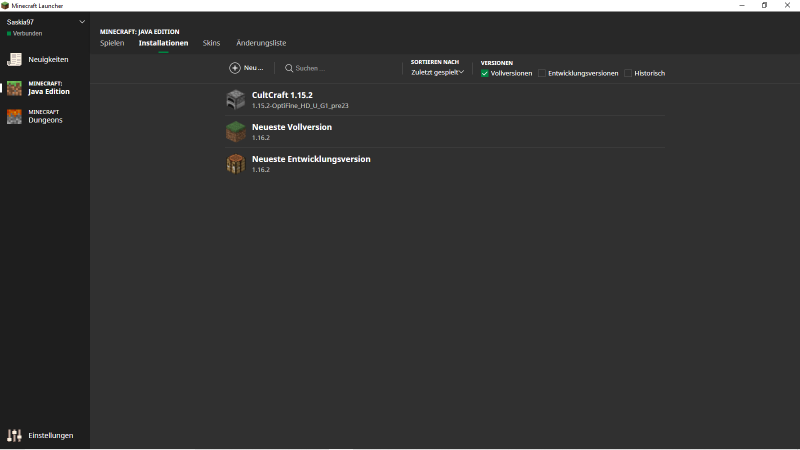Click the crafting table icon for Neueste Entwicklungsversion
The image size is (800, 450).
[x=235, y=164]
